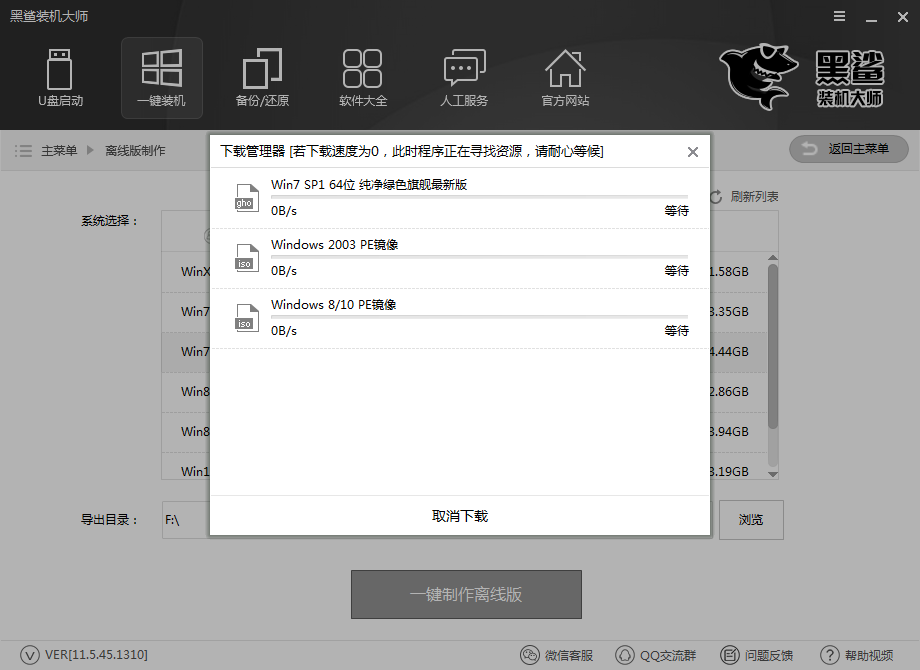Visit the 官方网站 via its icon
Screen dimensions: 920x670
pos(565,78)
